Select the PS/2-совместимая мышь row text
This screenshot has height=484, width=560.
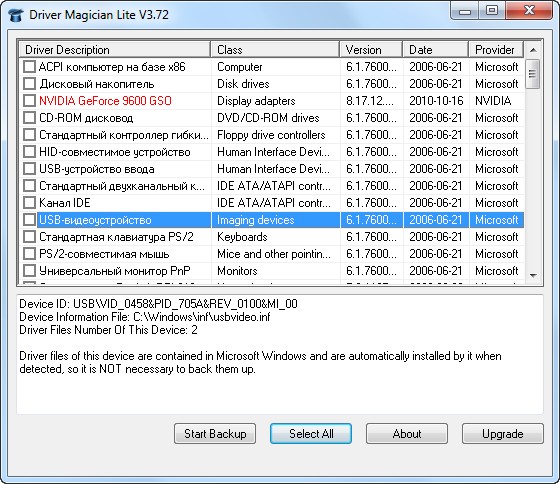point(104,254)
